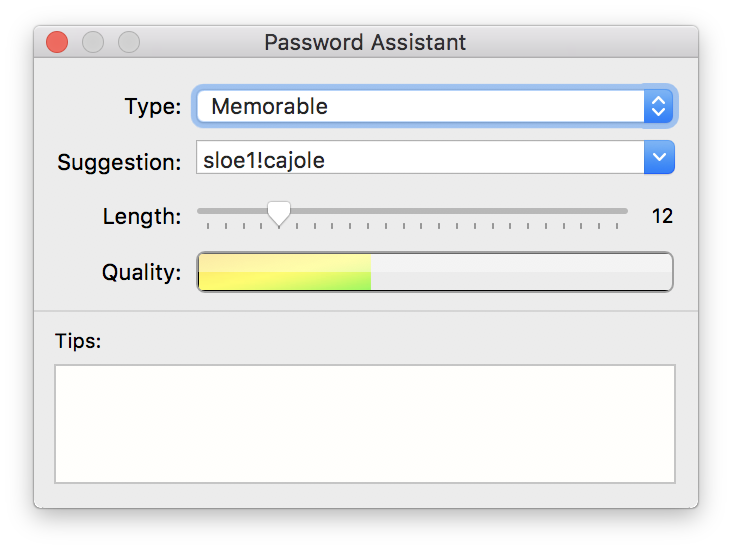Close the Password Assistant window
Viewport: 732px width, 550px height.
click(57, 42)
